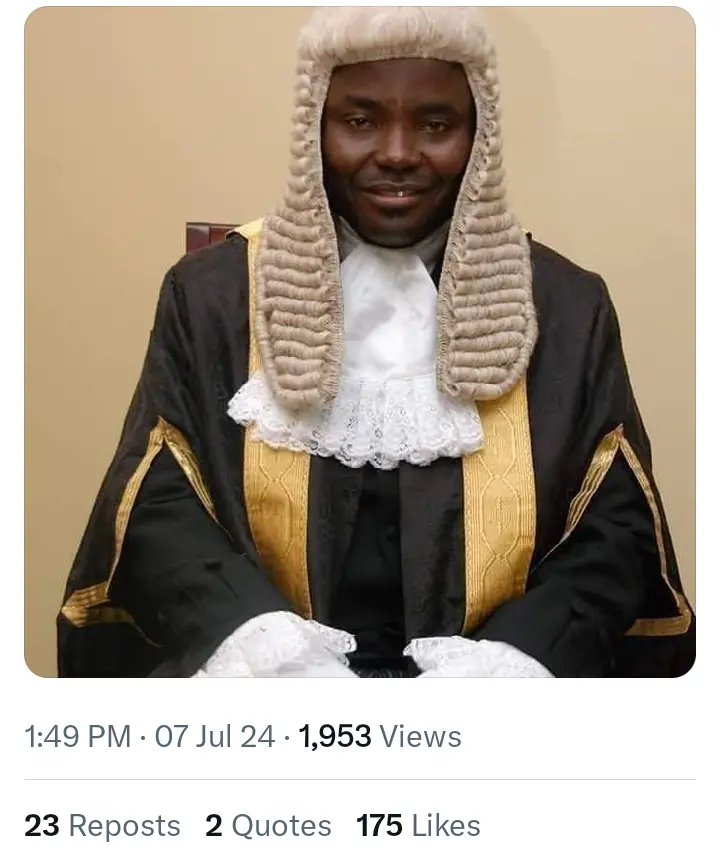The width and height of the screenshot is (720, 864).
Task: Open the Likes list
Action: pos(446,825)
